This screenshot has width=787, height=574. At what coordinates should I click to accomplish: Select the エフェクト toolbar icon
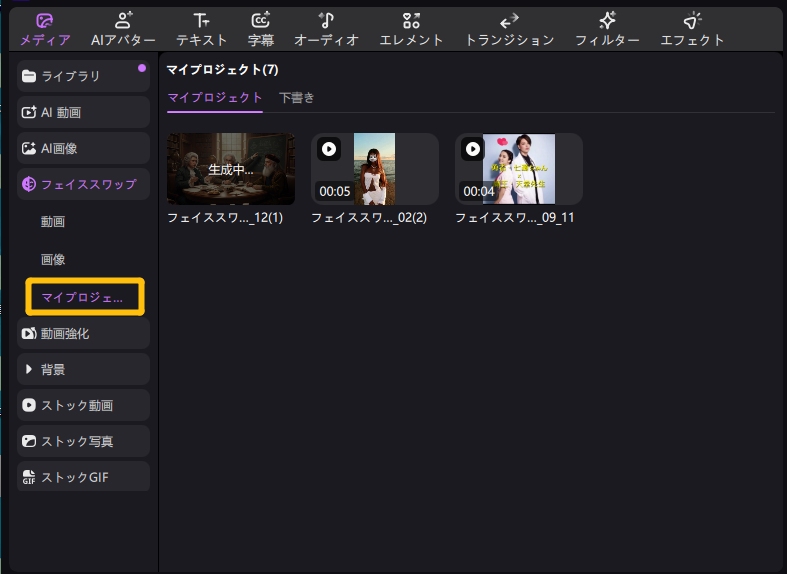pos(692,21)
